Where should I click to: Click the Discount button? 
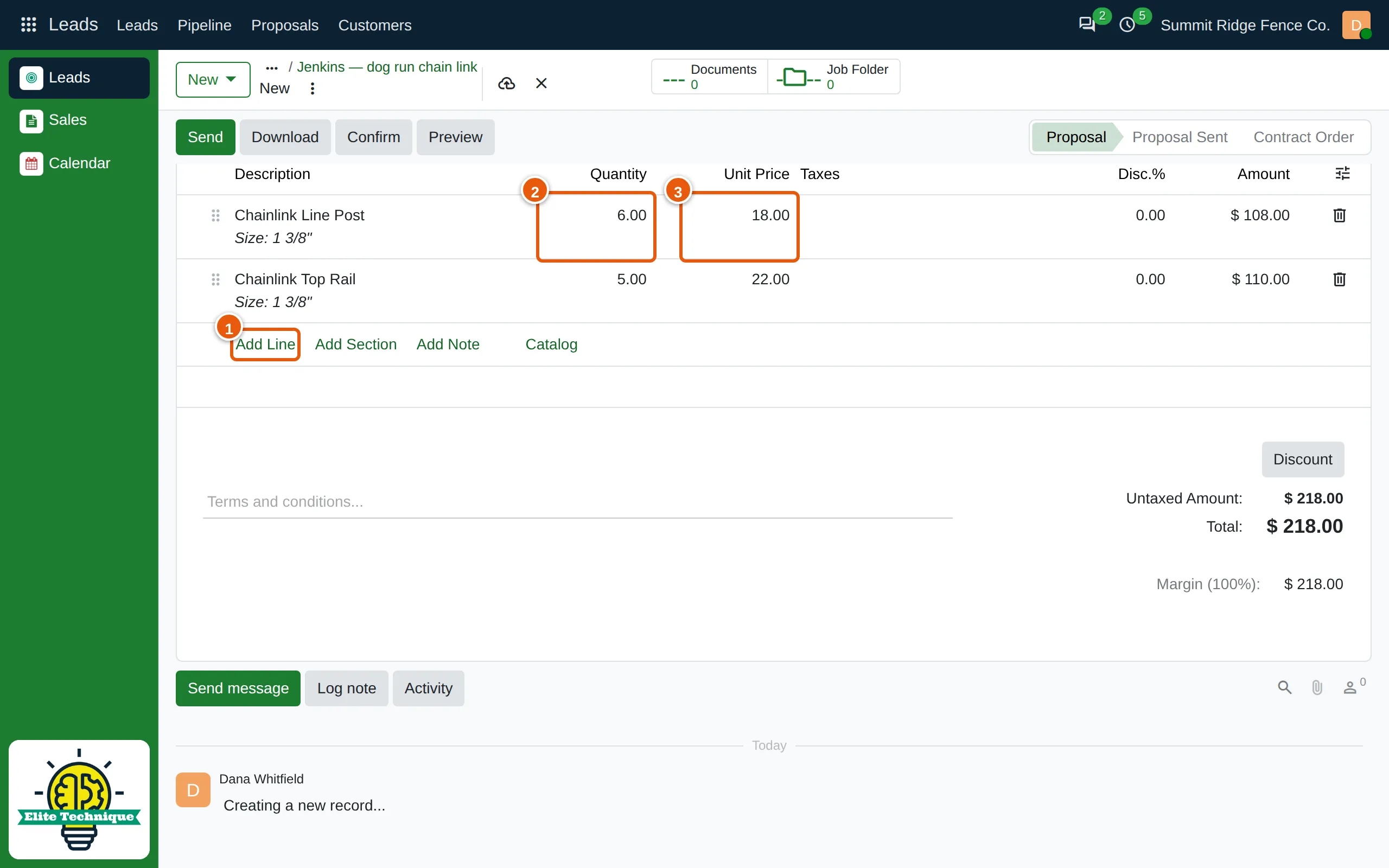[x=1303, y=459]
